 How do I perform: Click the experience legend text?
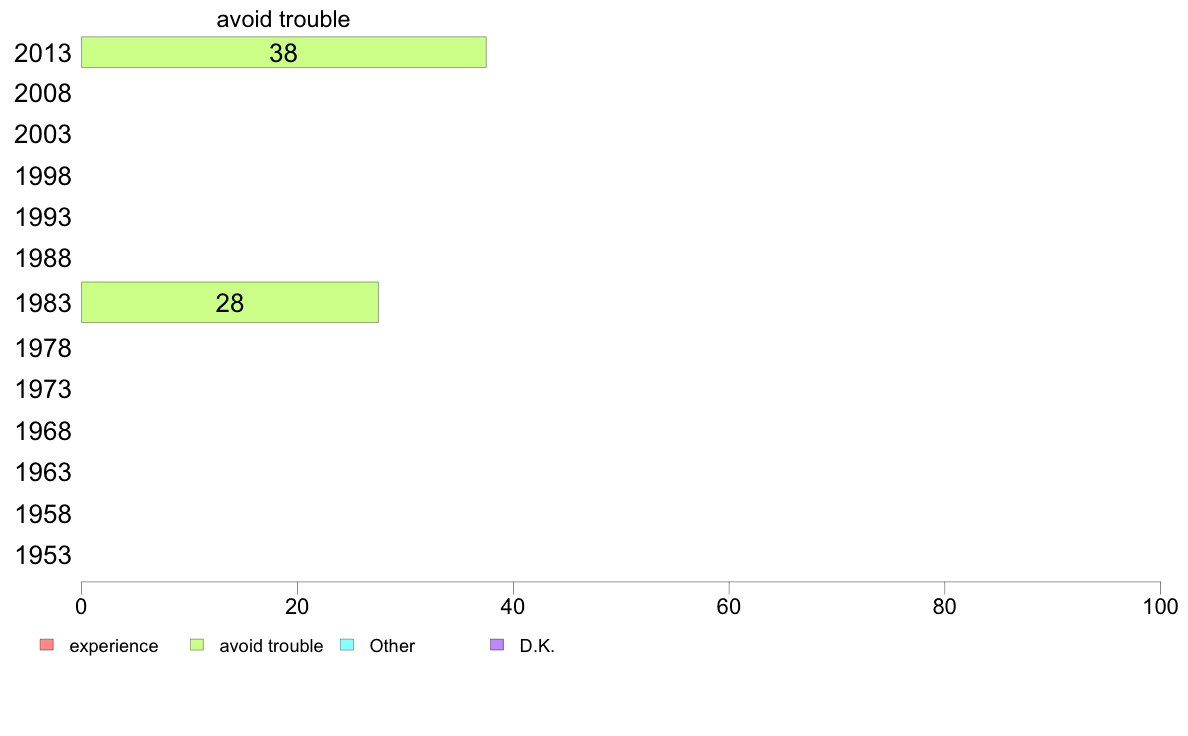pos(114,646)
